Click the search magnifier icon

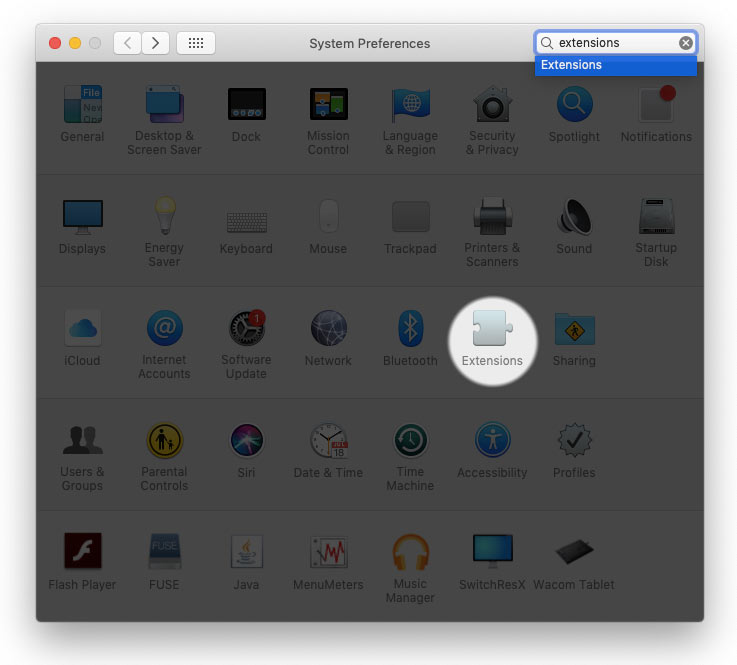(x=547, y=43)
